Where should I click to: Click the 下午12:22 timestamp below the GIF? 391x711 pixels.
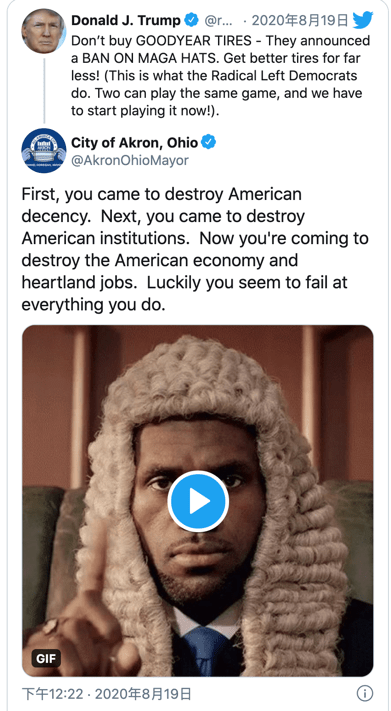(54, 693)
